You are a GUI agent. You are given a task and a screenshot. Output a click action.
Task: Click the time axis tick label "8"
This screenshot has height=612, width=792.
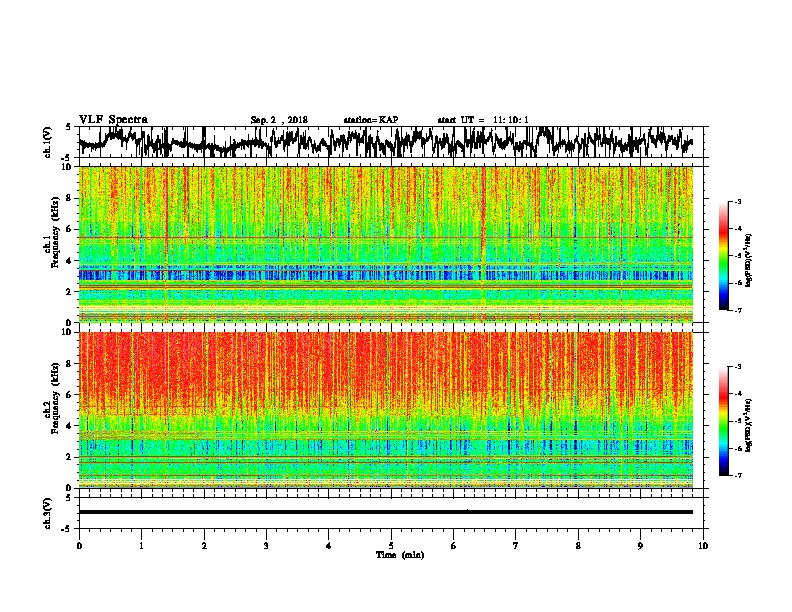click(578, 546)
